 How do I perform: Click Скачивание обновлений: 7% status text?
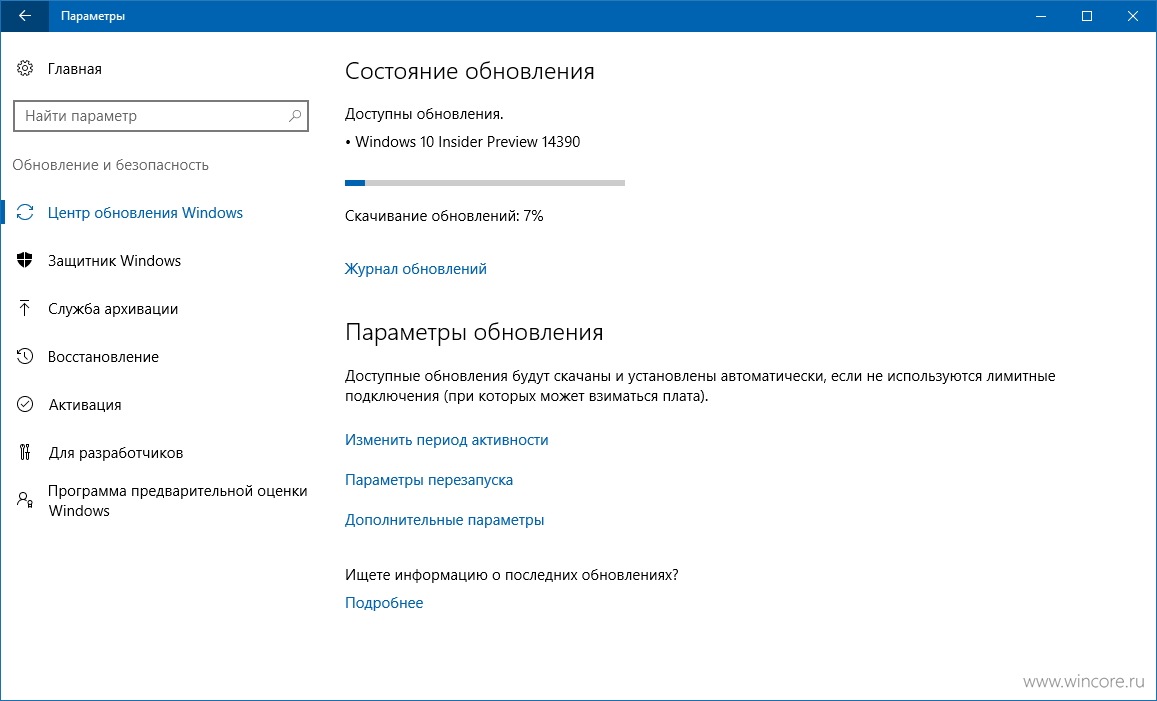coord(444,216)
